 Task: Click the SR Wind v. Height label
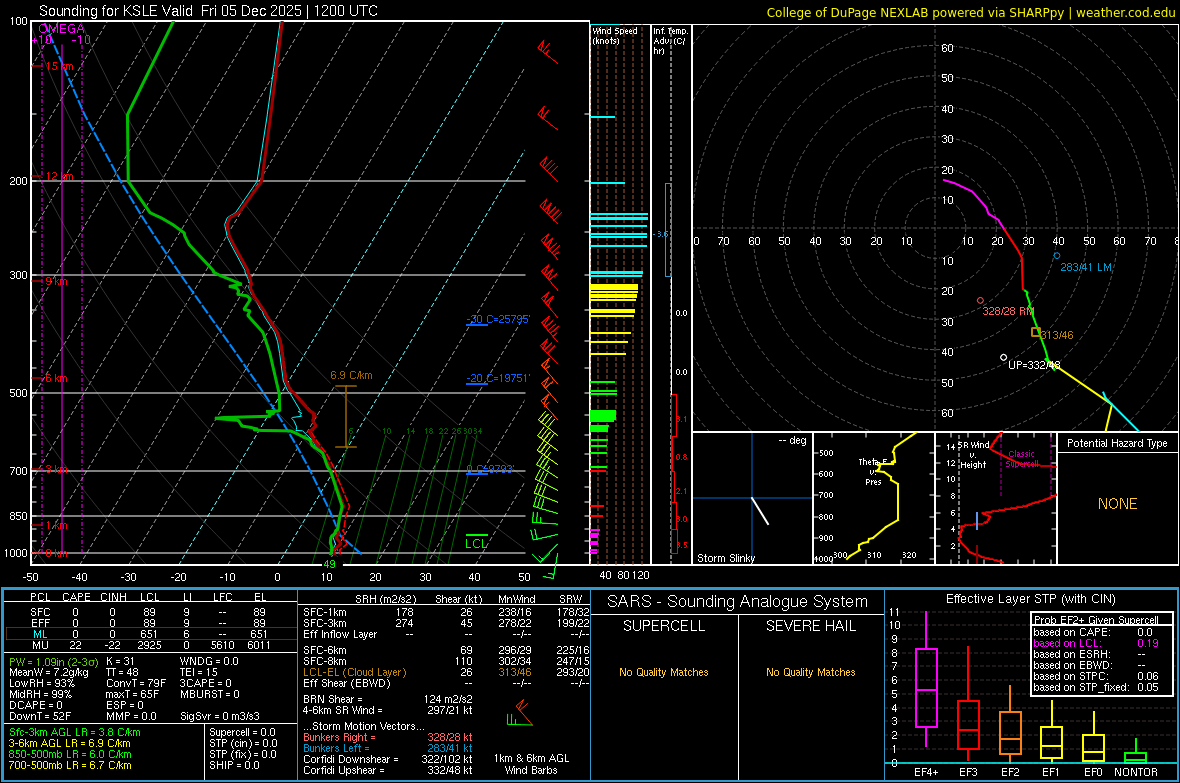[974, 455]
